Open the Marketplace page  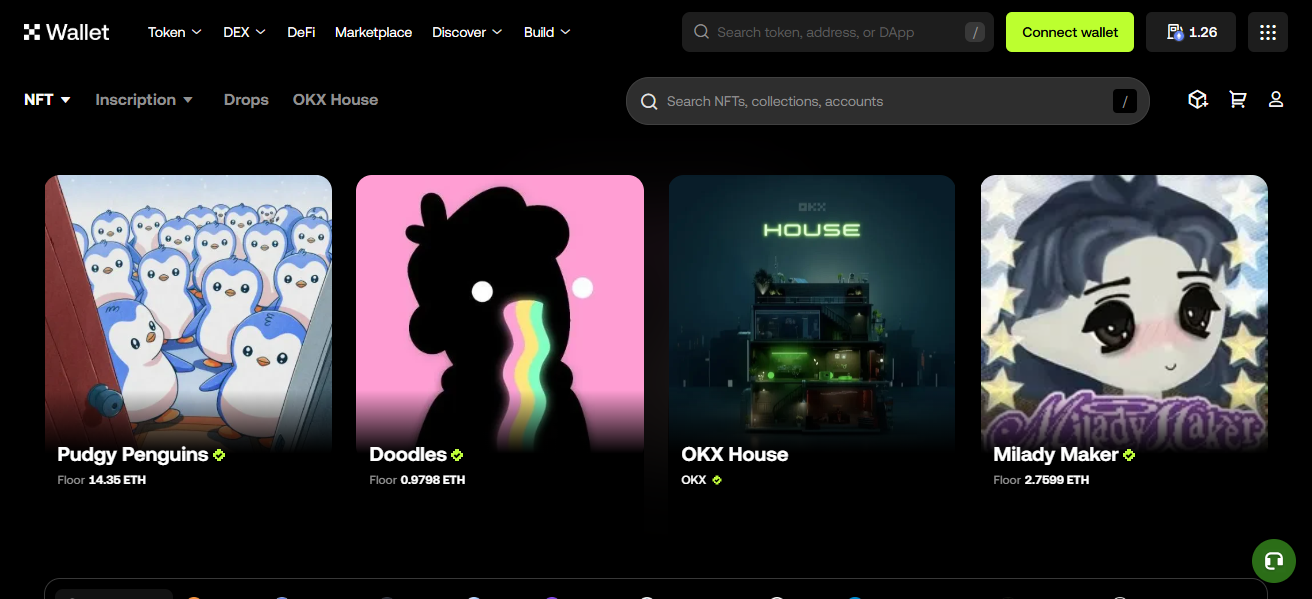click(x=373, y=32)
